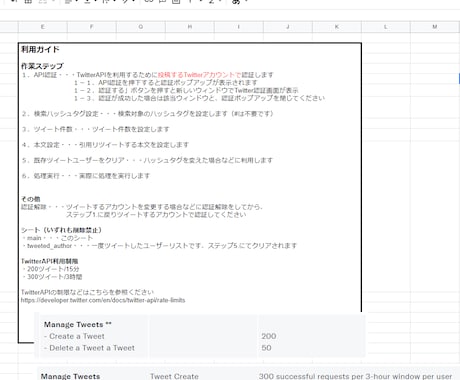The width and height of the screenshot is (460, 380).
Task: Click the 'Manage Tweets **' table heading
Action: pos(78,324)
